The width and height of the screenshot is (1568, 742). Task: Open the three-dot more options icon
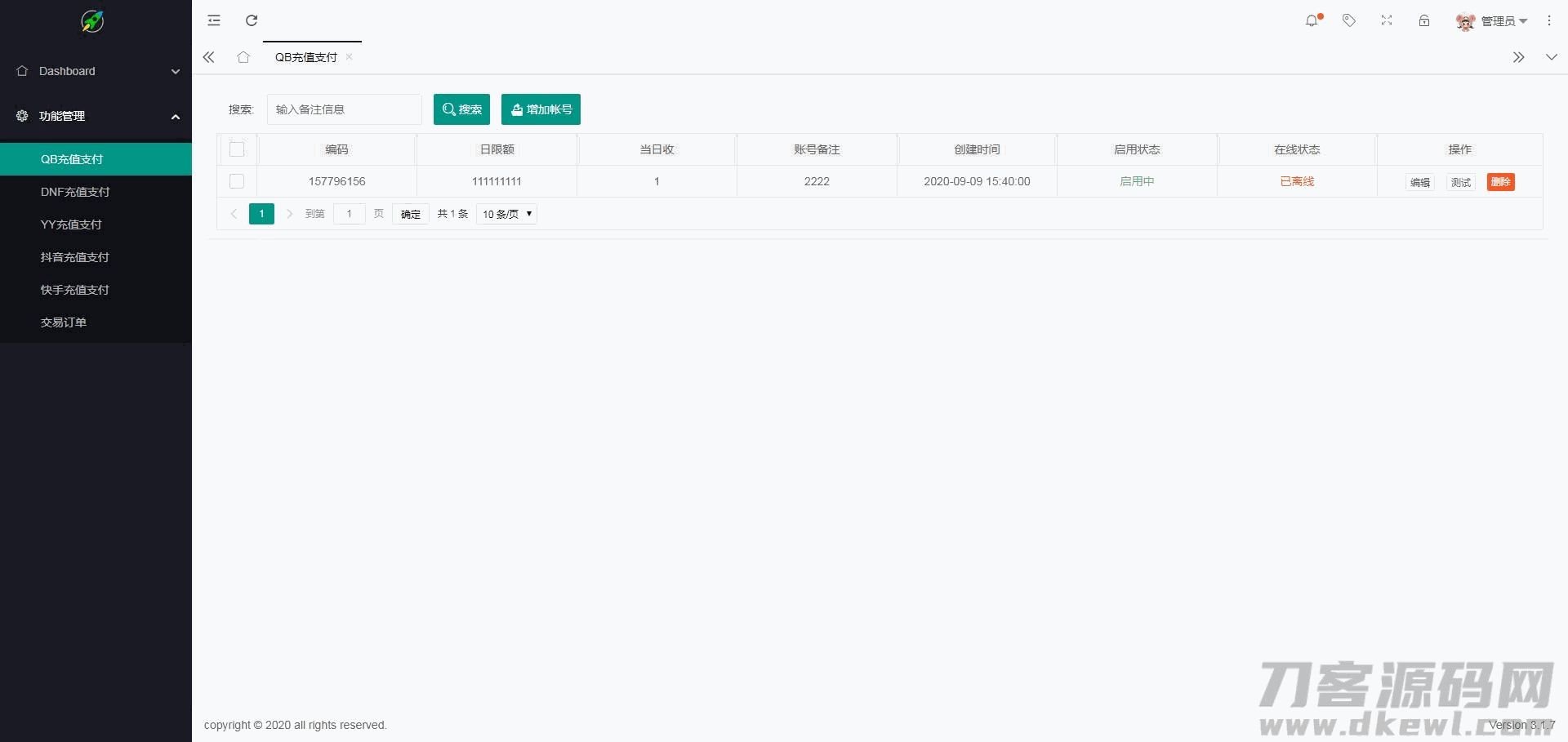(x=1549, y=20)
